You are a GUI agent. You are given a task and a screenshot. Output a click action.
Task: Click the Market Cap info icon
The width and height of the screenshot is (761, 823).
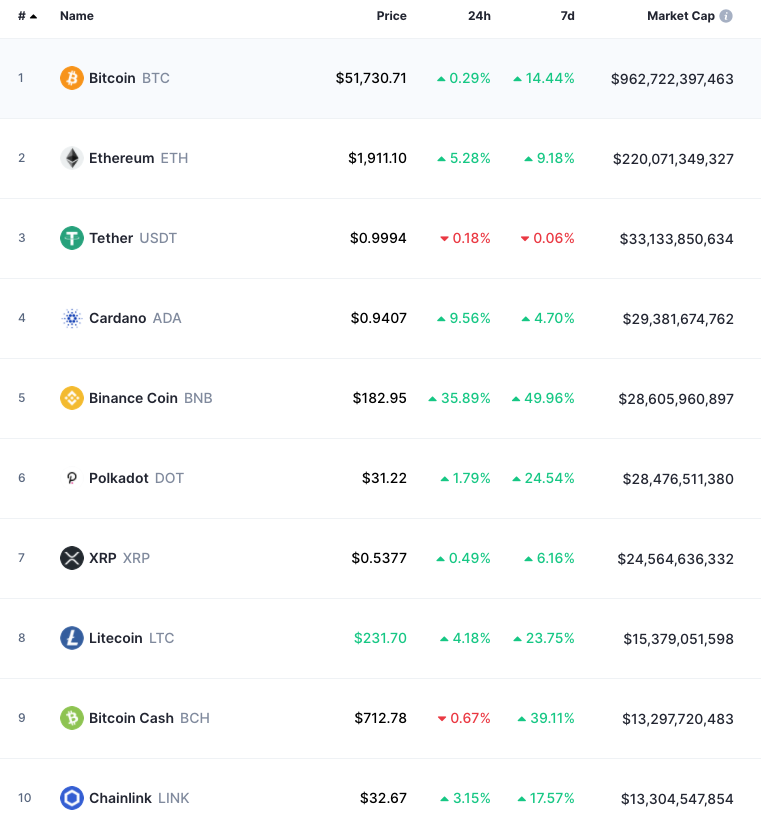point(726,16)
